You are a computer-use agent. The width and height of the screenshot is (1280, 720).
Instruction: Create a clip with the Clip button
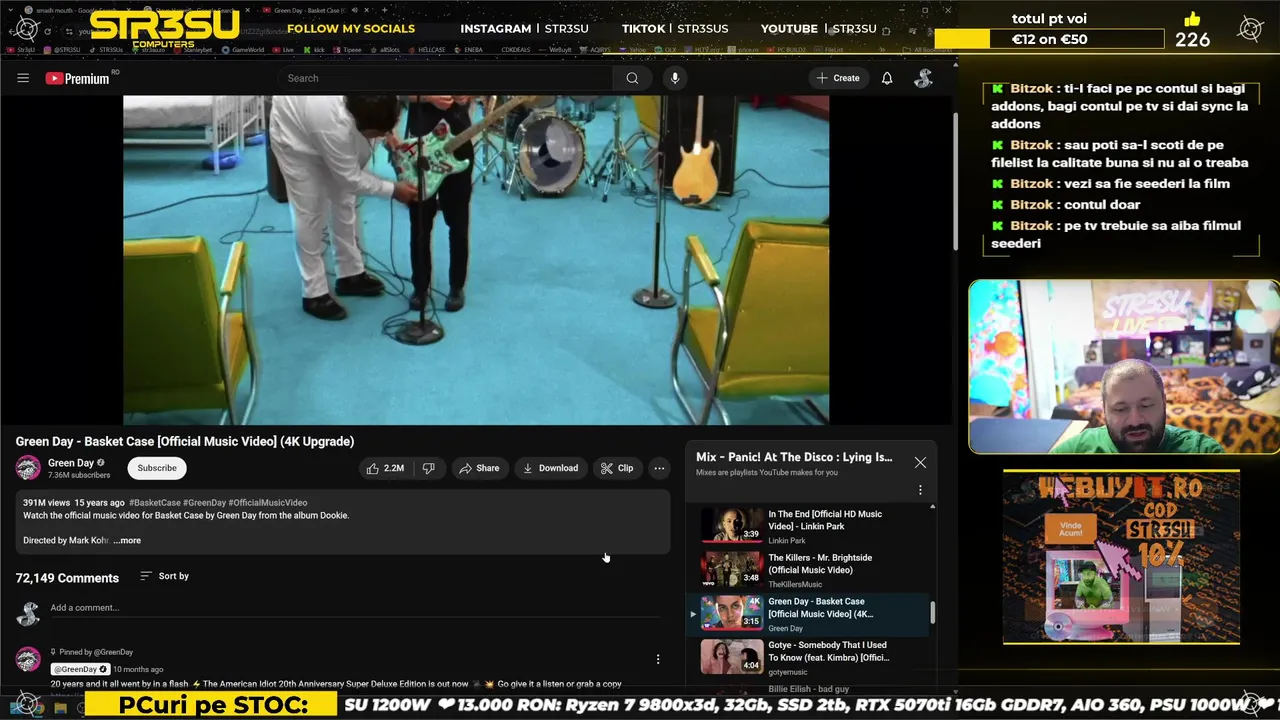pos(616,468)
